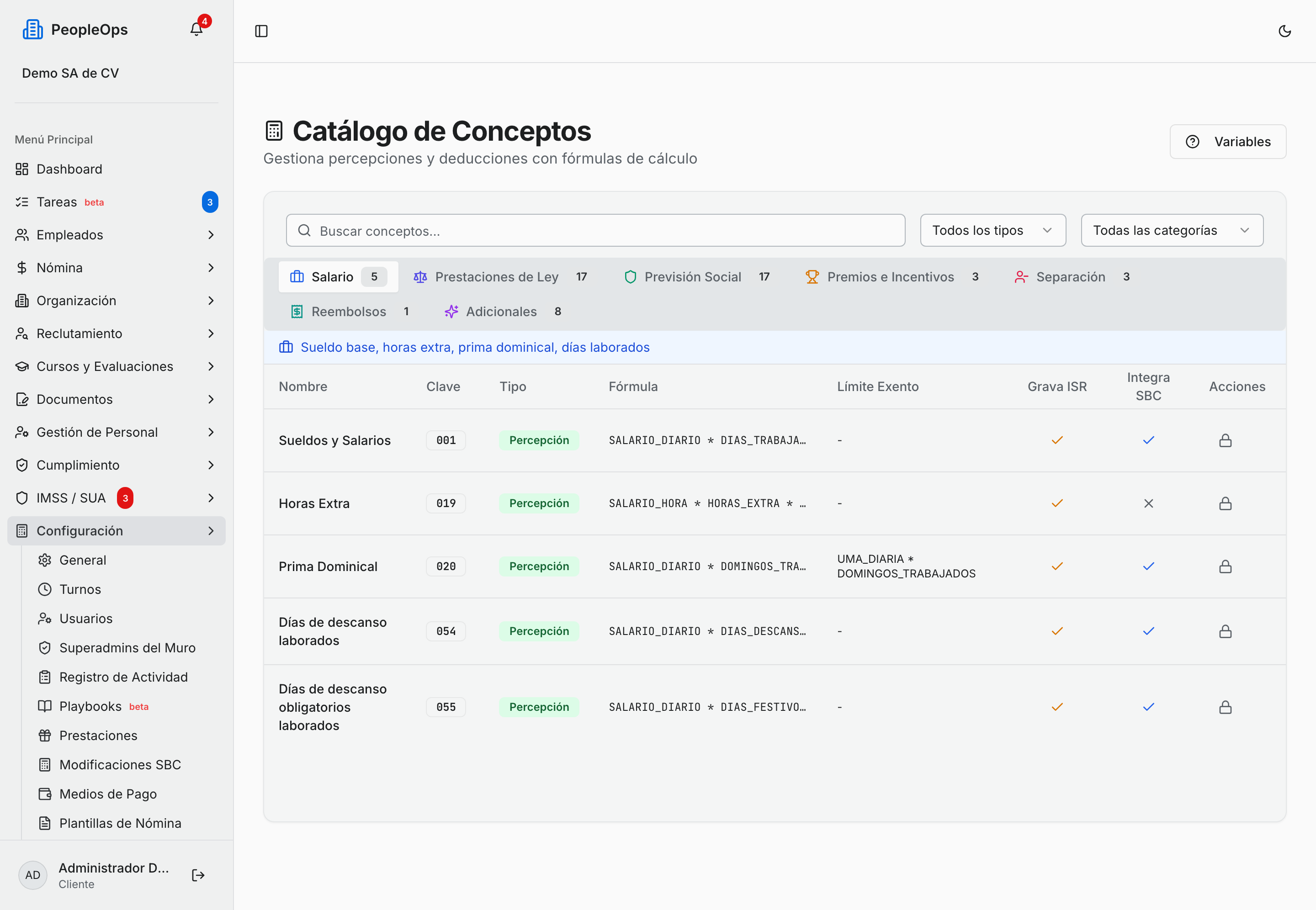Viewport: 1316px width, 910px height.
Task: Open the notifications bell
Action: [x=196, y=29]
